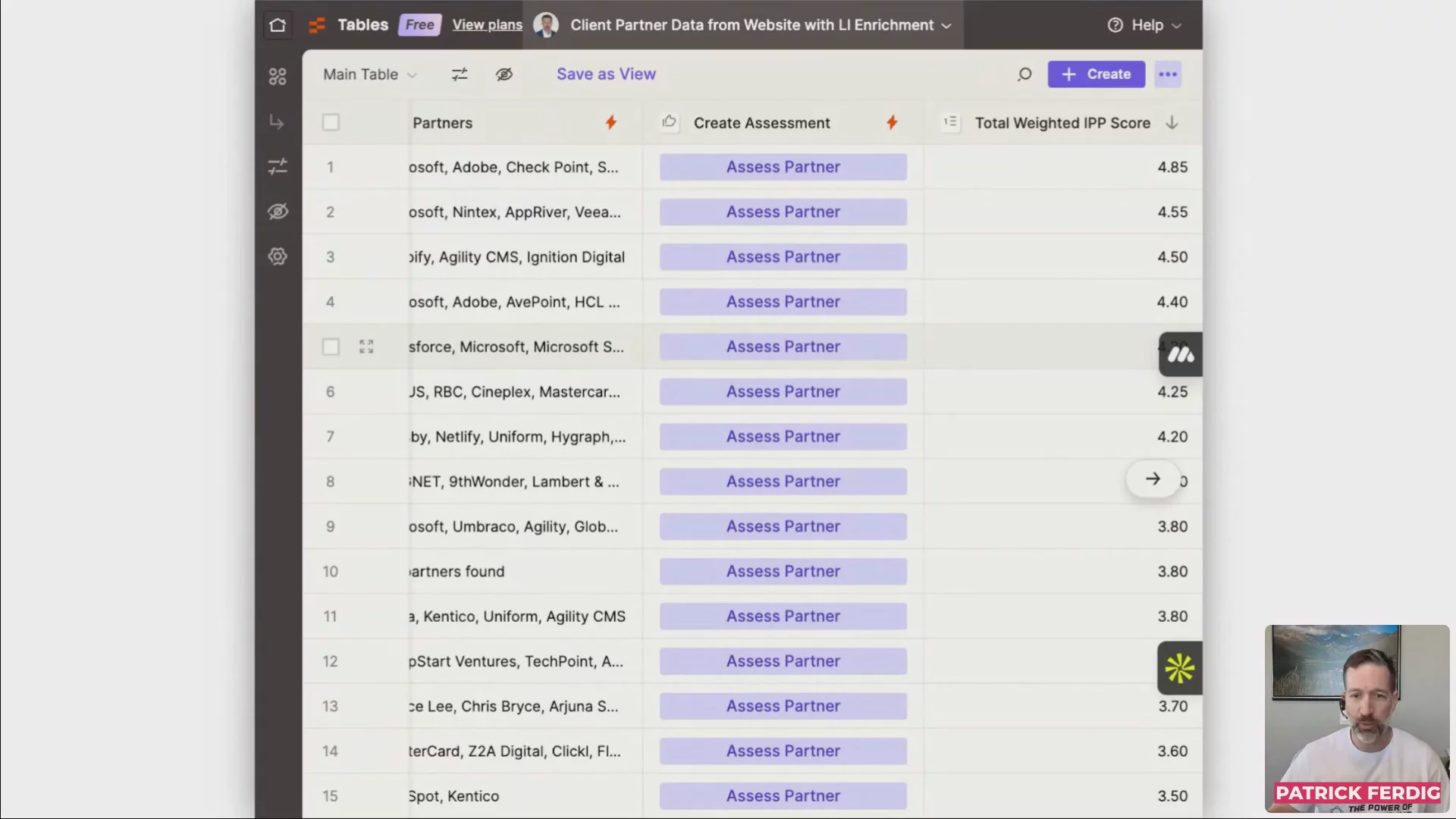
Task: Click Assess Partner in row 11
Action: coord(783,617)
